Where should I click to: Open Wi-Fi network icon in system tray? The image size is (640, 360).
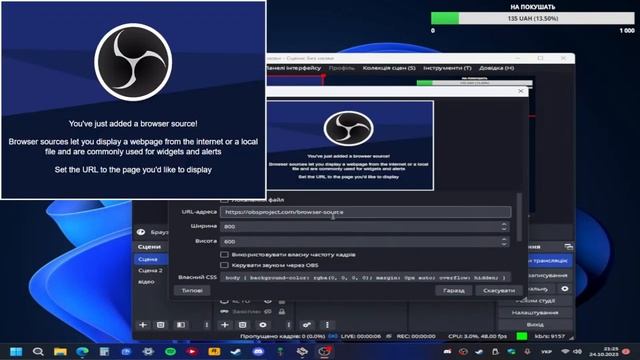pos(565,351)
